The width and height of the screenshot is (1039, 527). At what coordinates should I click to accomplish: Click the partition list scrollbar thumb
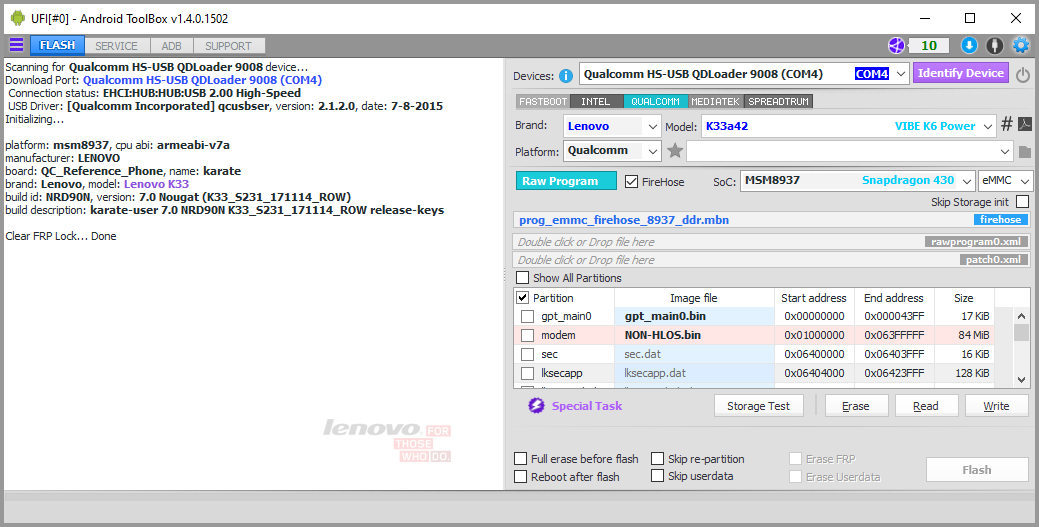click(x=1020, y=332)
